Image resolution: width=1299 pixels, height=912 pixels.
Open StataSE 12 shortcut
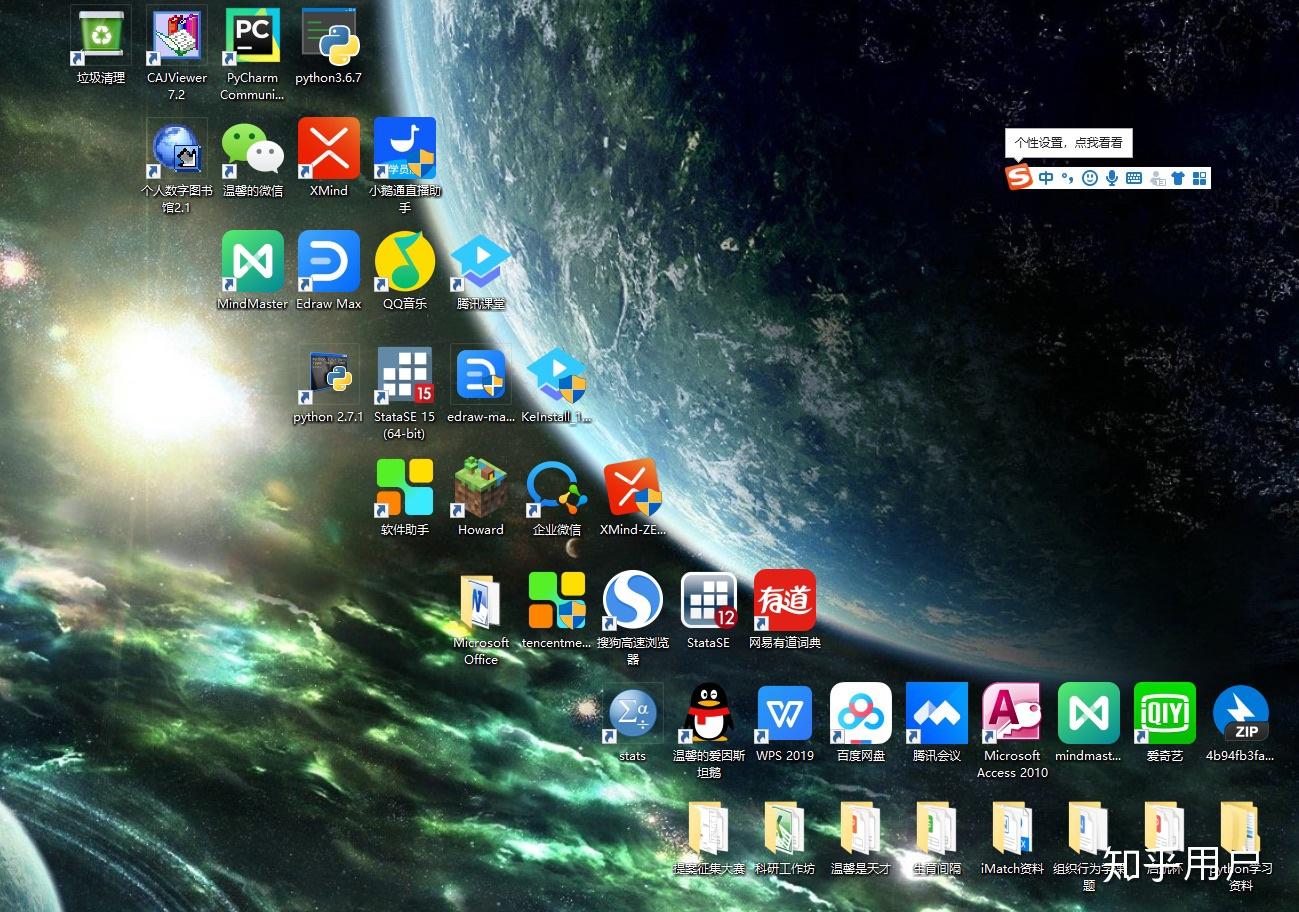click(709, 601)
